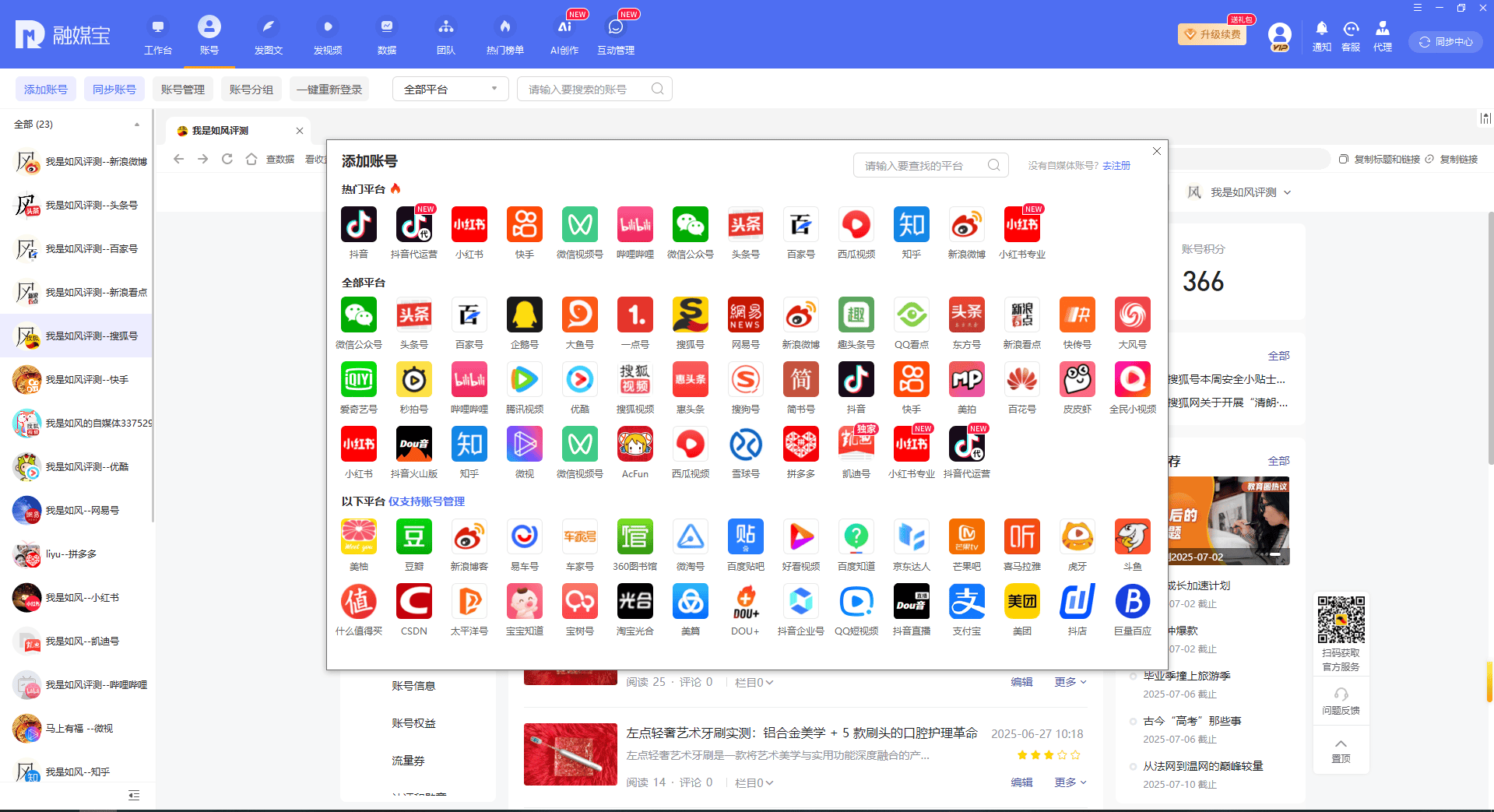Select the 一点号 platform icon

point(635,315)
